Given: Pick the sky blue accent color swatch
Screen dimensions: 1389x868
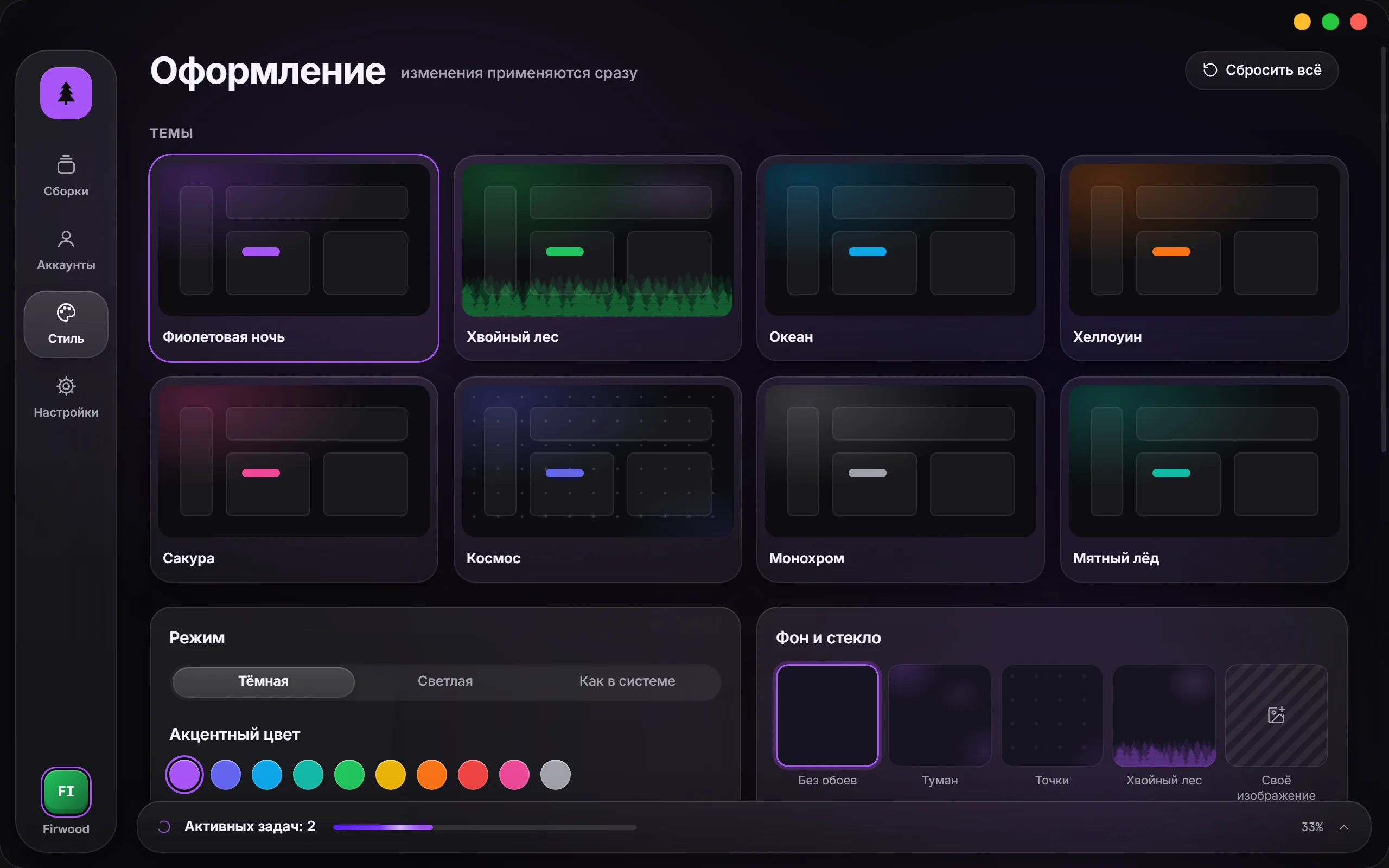Looking at the screenshot, I should [267, 775].
